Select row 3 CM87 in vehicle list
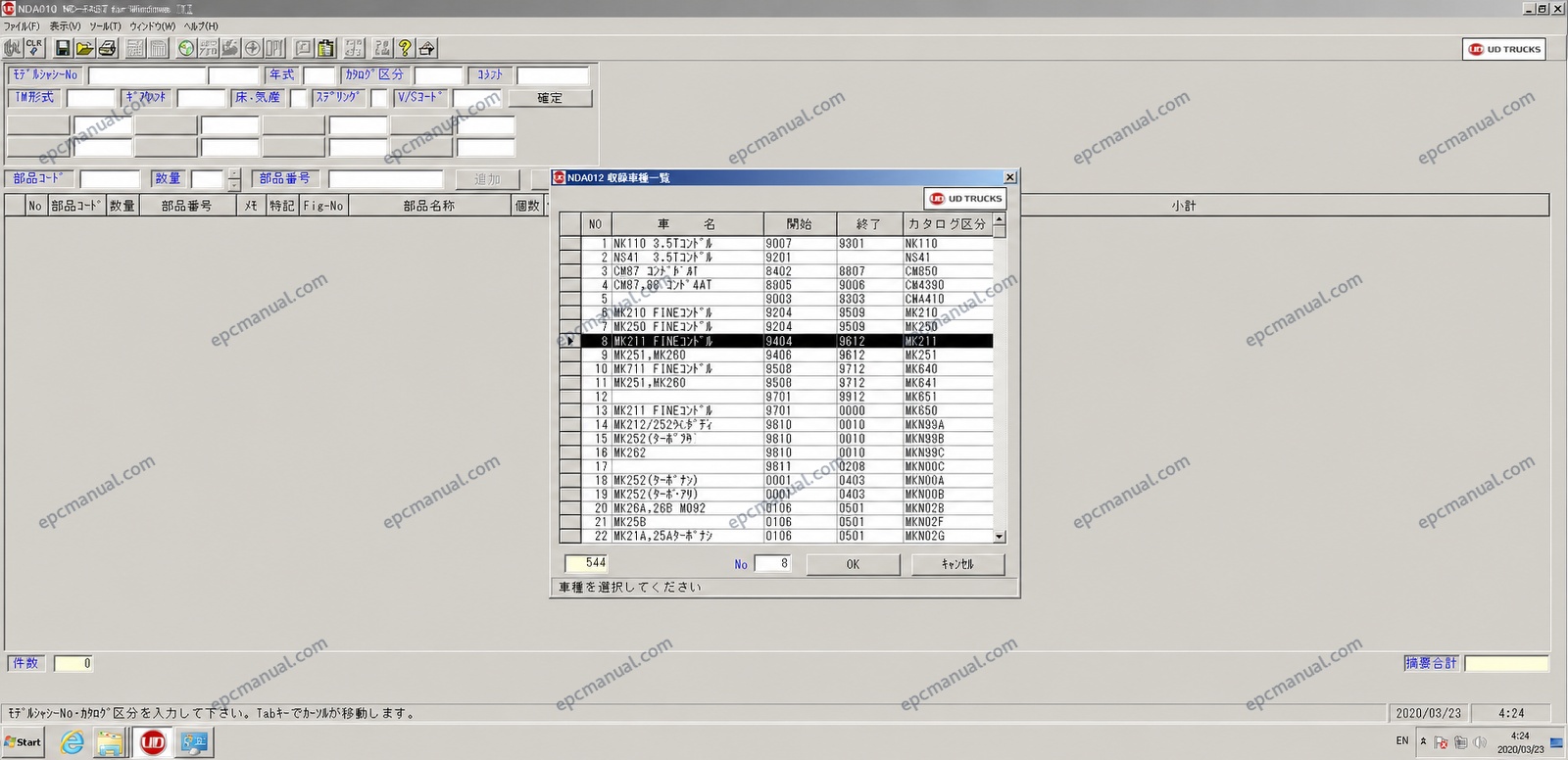The height and width of the screenshot is (760, 1568). tap(786, 271)
